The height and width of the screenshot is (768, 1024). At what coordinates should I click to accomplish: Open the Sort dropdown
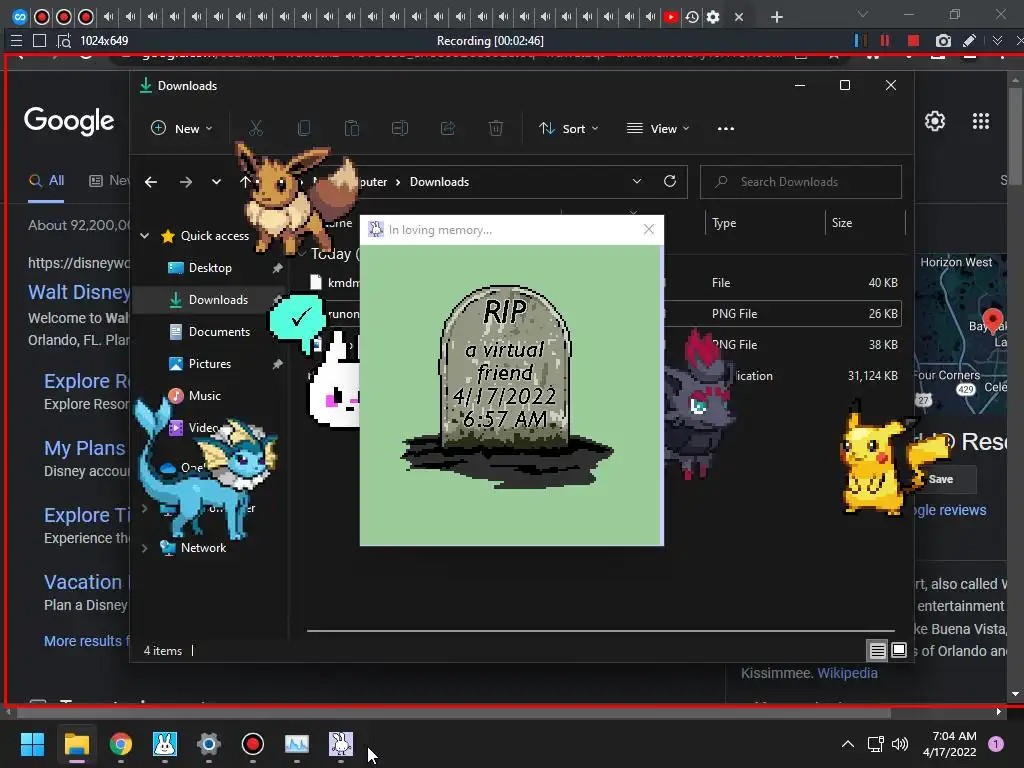(x=568, y=129)
